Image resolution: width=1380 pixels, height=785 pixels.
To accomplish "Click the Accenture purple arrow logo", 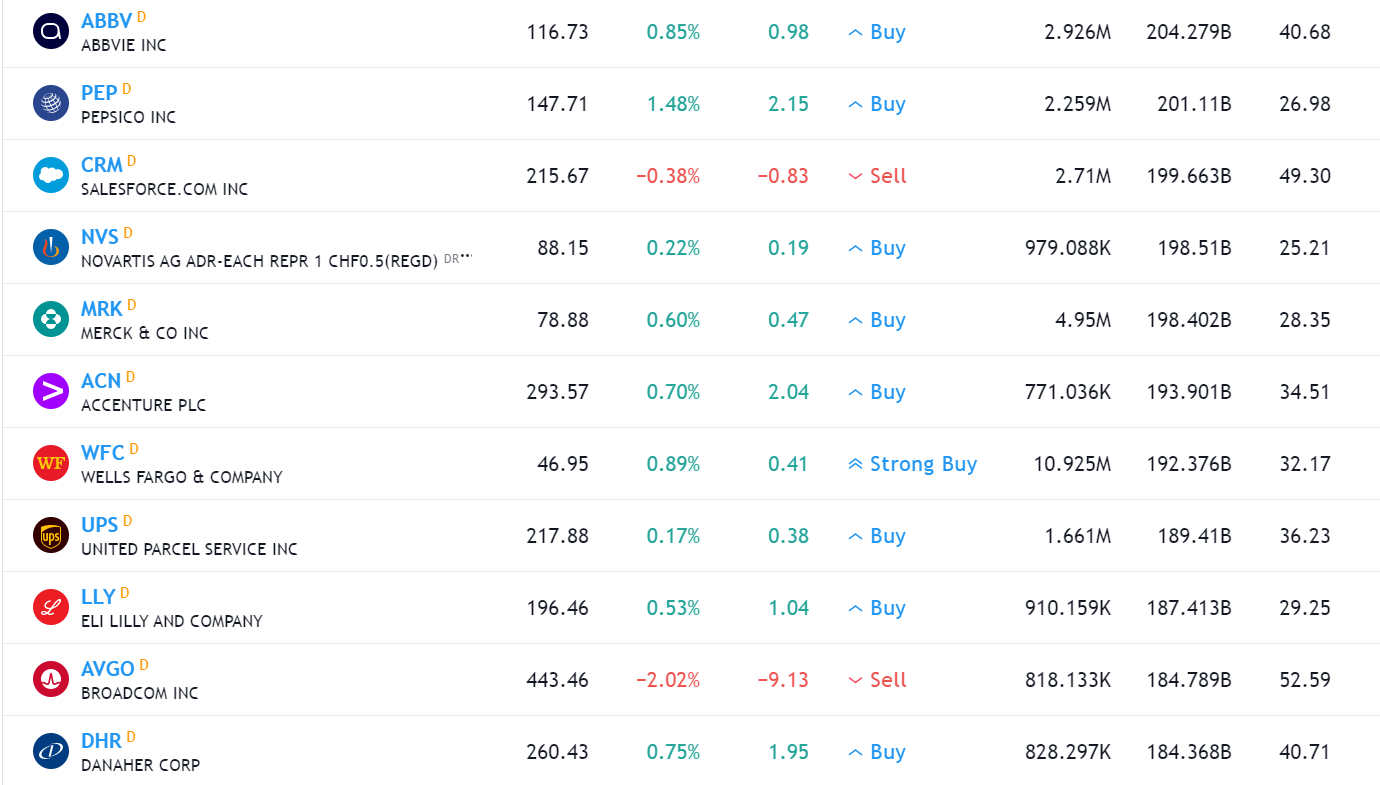I will (50, 392).
